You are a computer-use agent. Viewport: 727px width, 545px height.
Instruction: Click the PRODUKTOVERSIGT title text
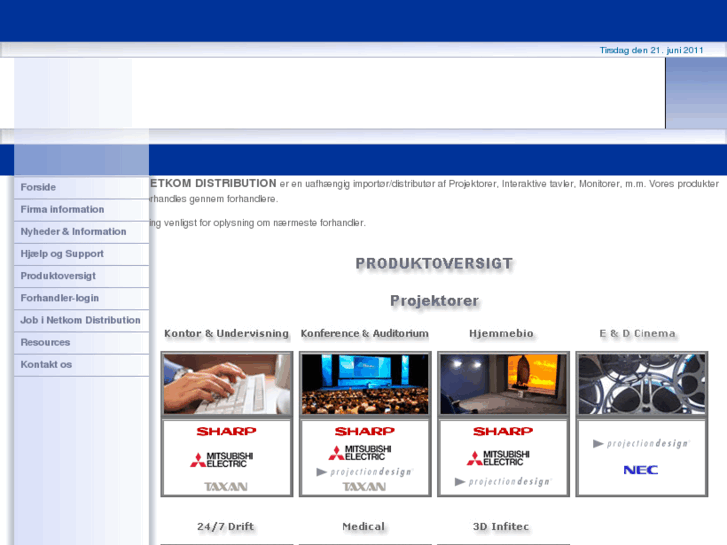click(434, 264)
